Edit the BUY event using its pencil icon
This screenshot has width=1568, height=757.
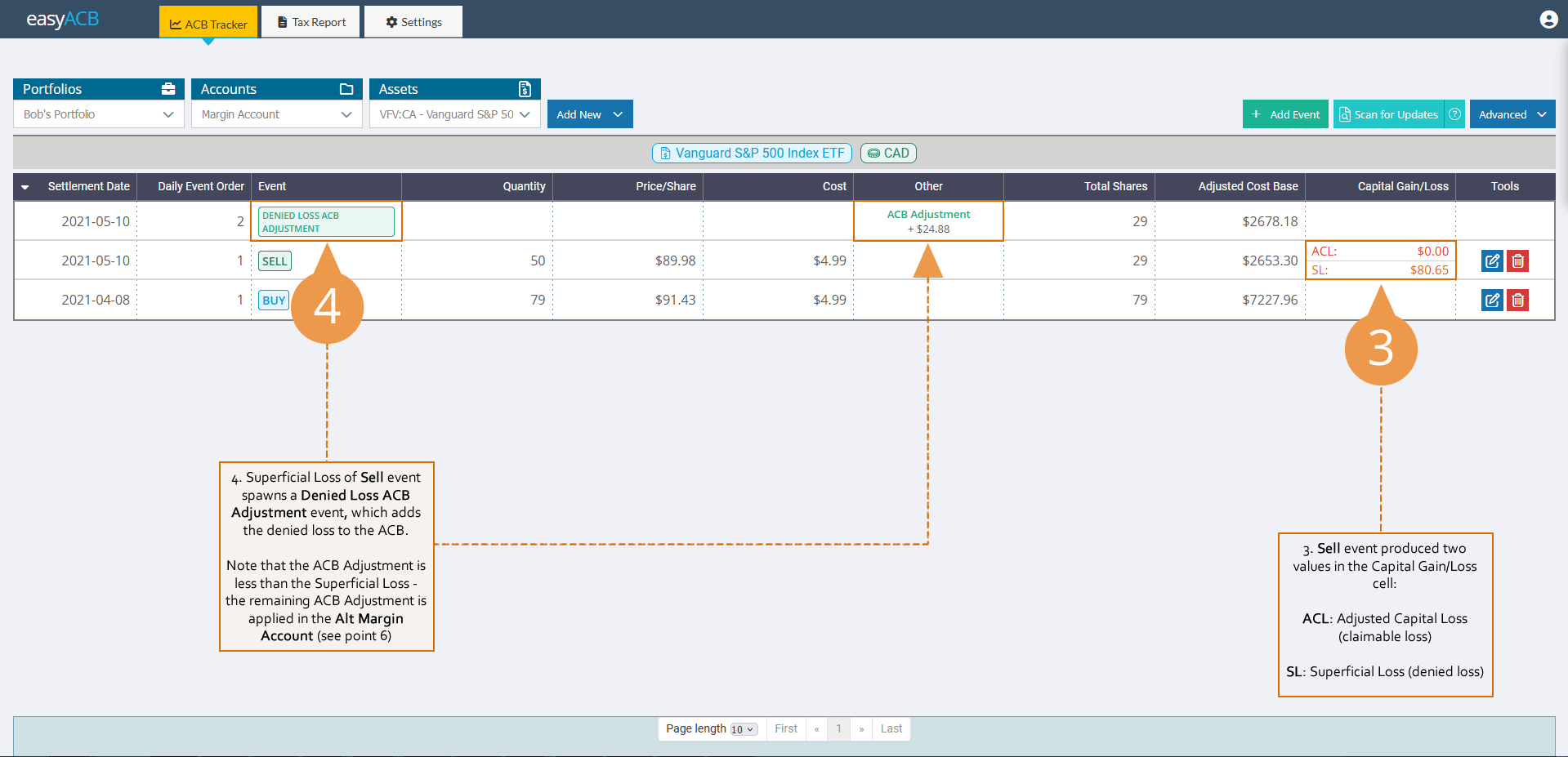pyautogui.click(x=1491, y=300)
